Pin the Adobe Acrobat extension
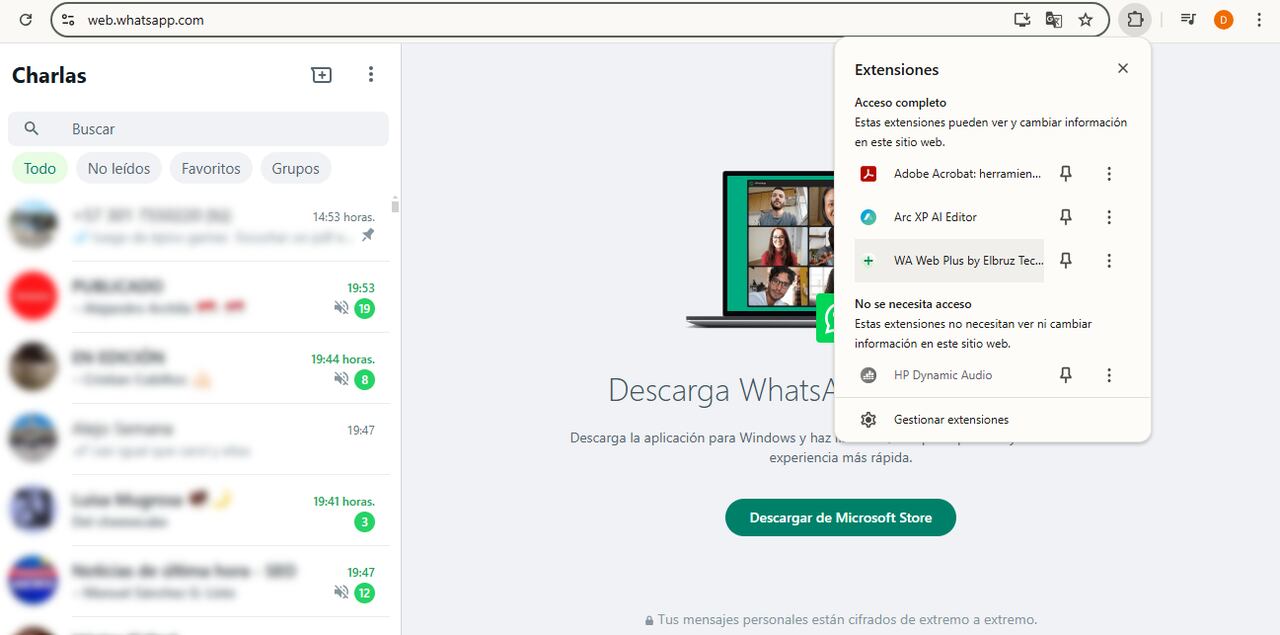Viewport: 1280px width, 635px height. [1065, 173]
